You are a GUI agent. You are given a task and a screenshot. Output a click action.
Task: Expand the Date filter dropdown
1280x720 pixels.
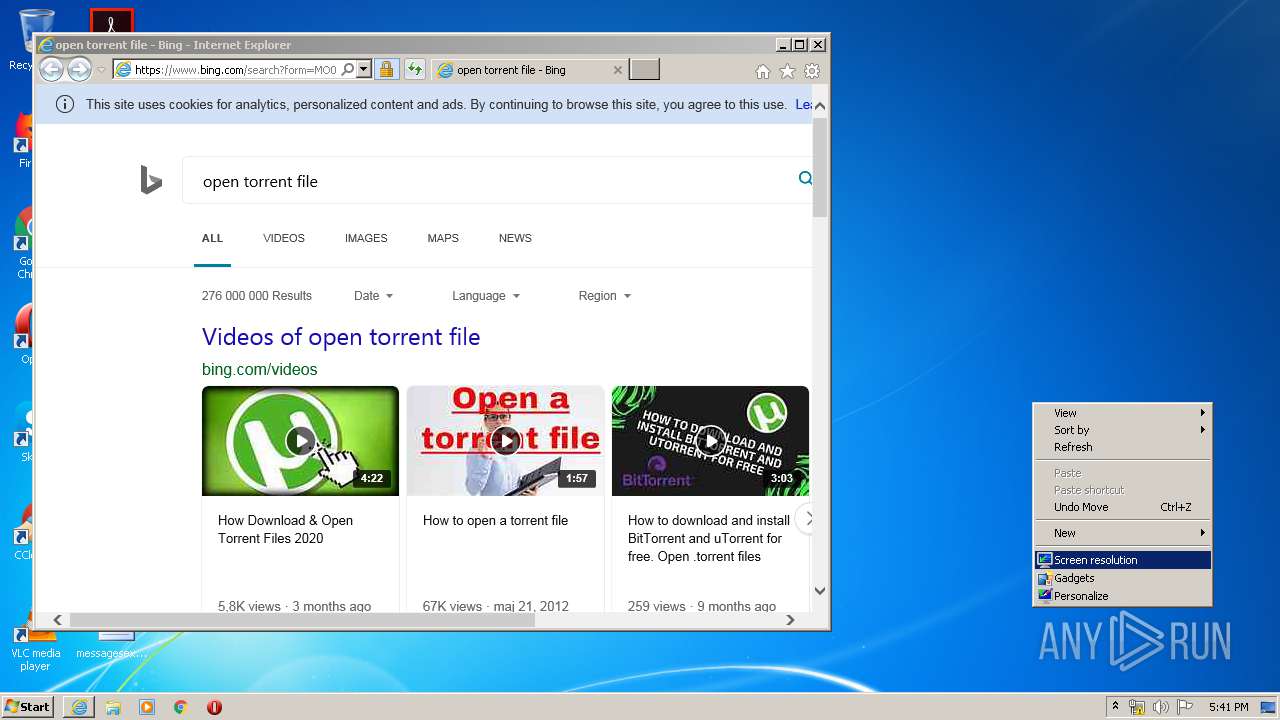[x=373, y=296]
